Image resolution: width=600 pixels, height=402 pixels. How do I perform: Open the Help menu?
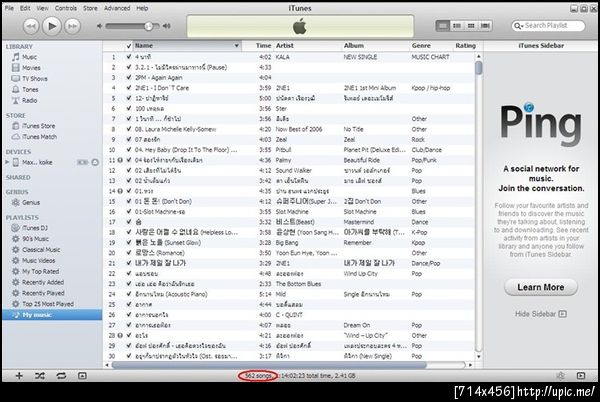[142, 8]
